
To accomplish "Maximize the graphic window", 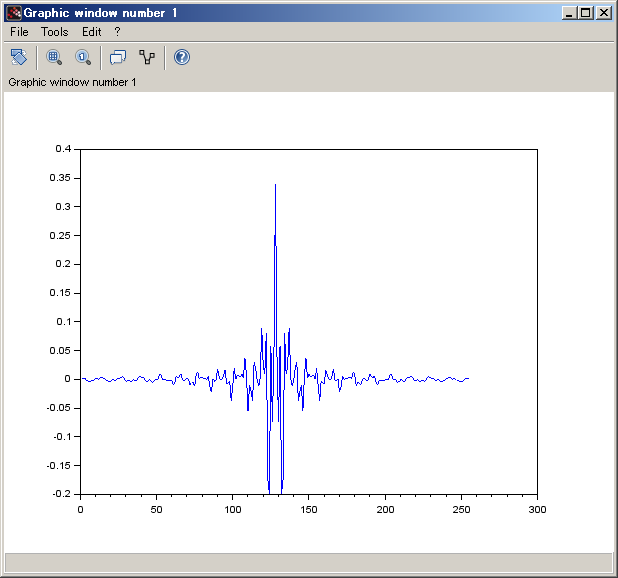I will (586, 13).
